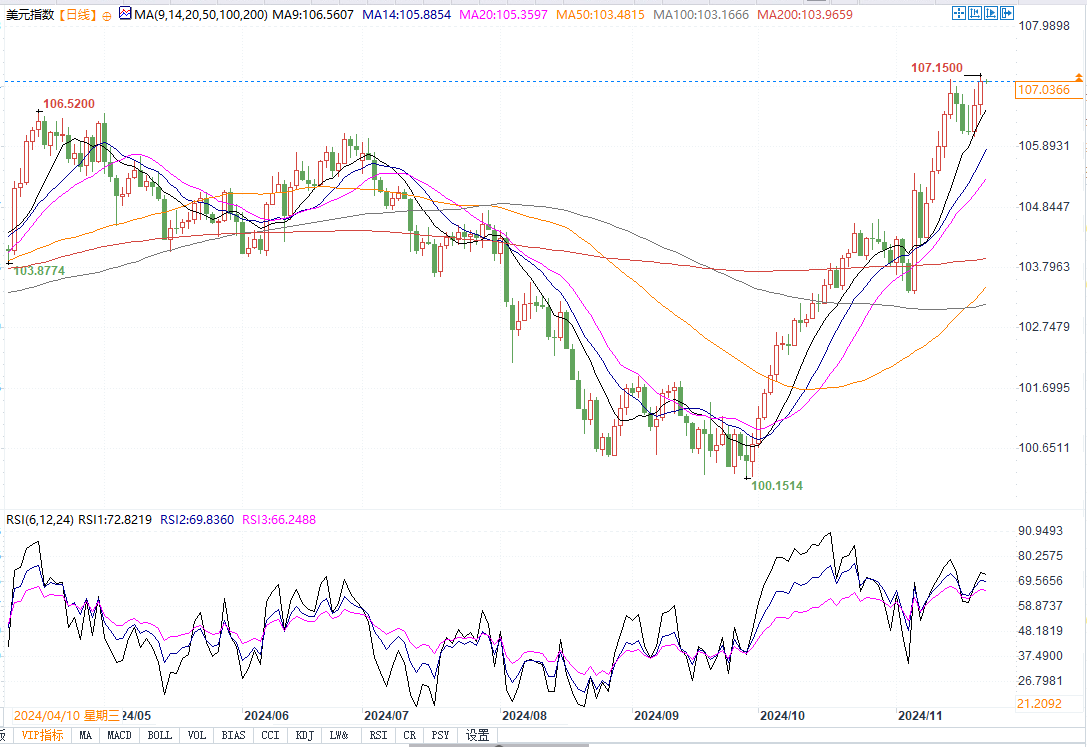
Task: Switch to the MACD indicator tab
Action: tap(119, 735)
